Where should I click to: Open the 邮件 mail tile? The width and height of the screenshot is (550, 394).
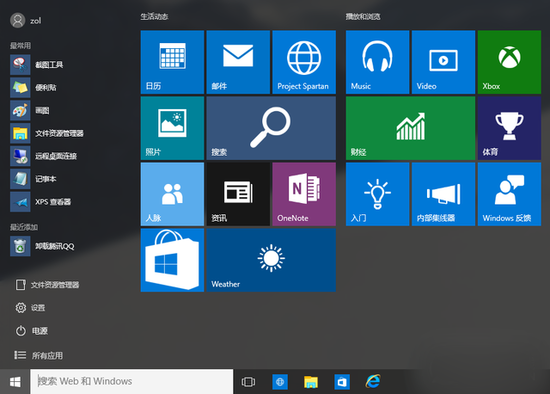[x=238, y=62]
